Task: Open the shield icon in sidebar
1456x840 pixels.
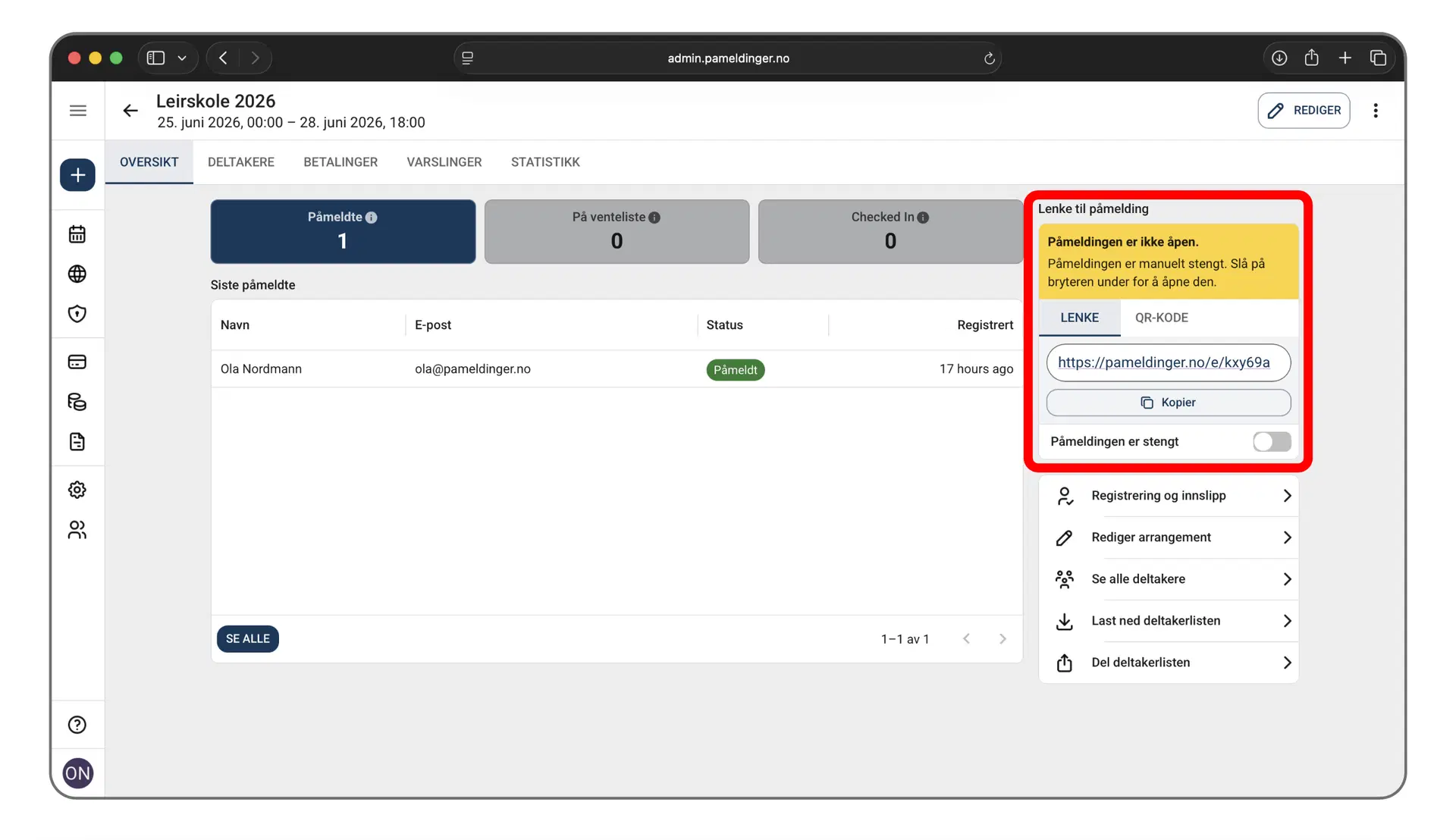Action: point(77,314)
